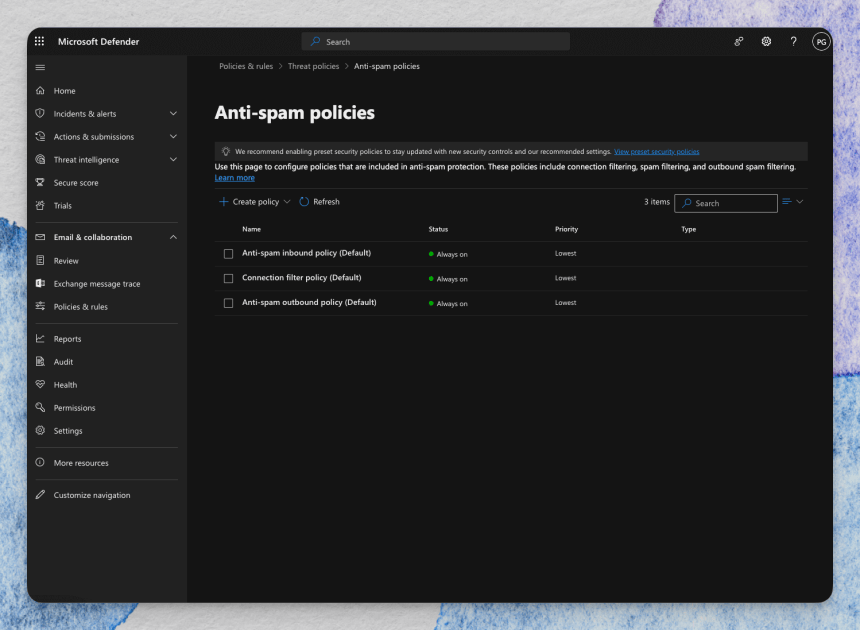Open the filter options next to Search

[792, 202]
